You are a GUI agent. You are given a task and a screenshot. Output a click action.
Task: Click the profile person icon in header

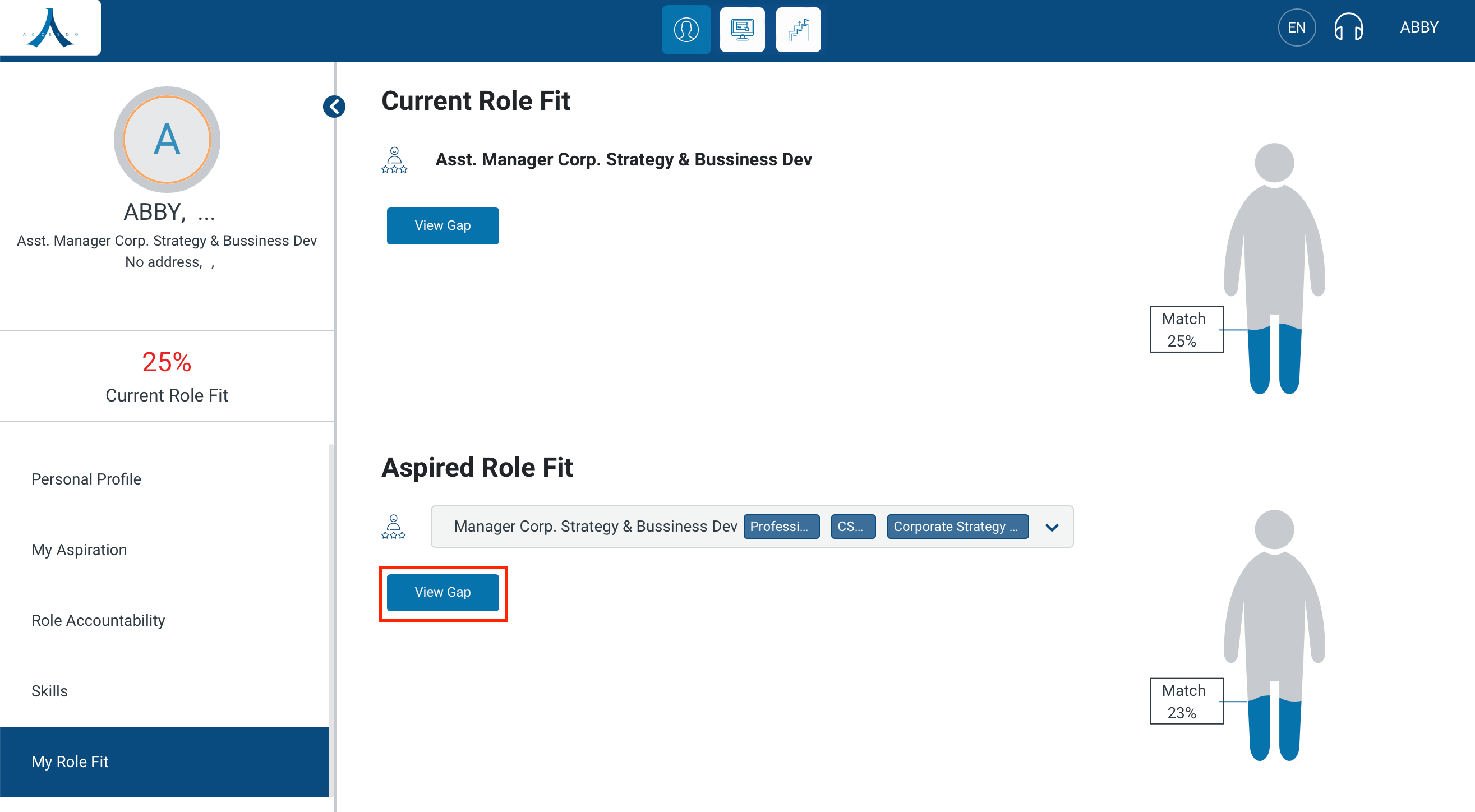pos(685,29)
